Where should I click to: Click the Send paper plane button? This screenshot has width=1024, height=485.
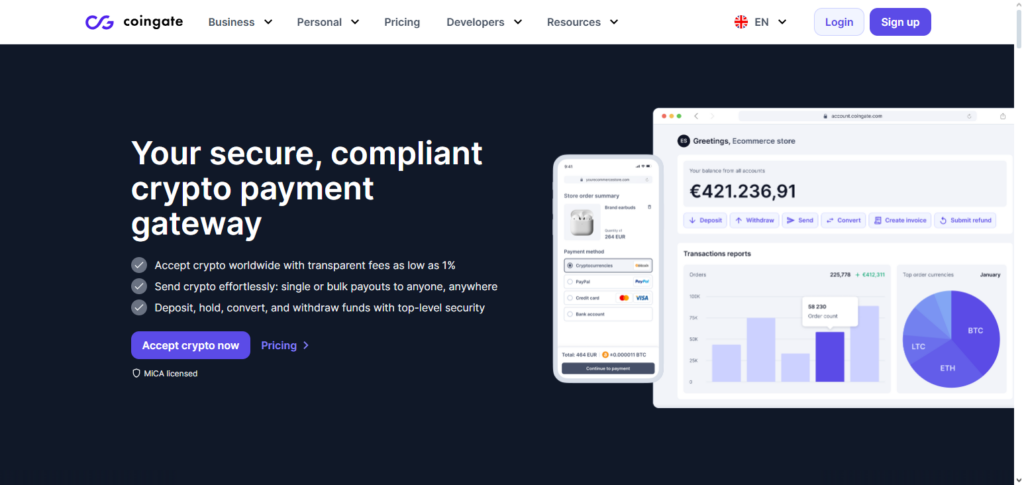(799, 220)
